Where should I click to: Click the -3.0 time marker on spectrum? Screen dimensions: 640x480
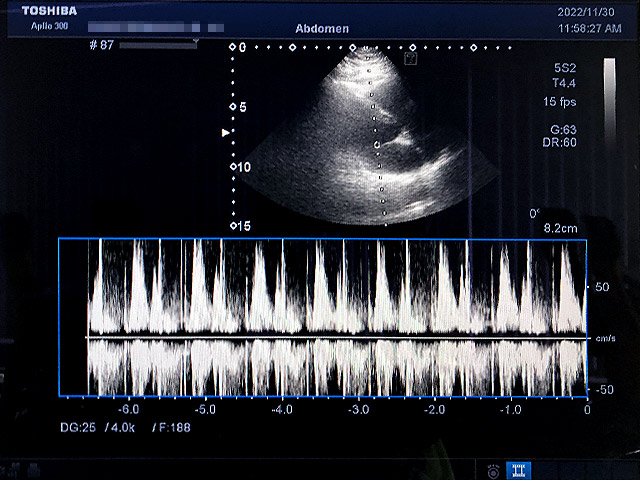(x=358, y=409)
